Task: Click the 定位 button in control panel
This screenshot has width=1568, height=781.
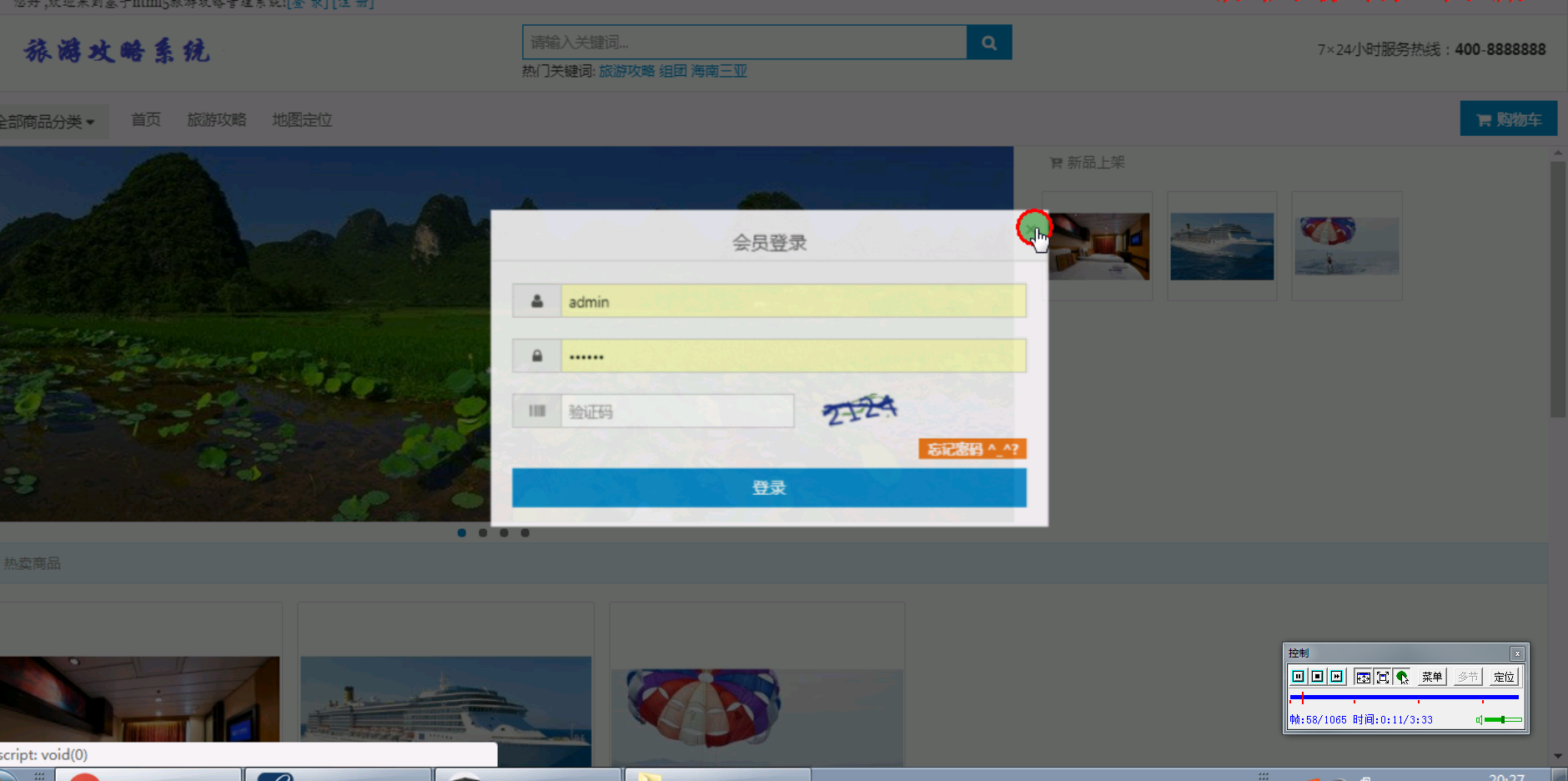Action: click(x=1504, y=677)
